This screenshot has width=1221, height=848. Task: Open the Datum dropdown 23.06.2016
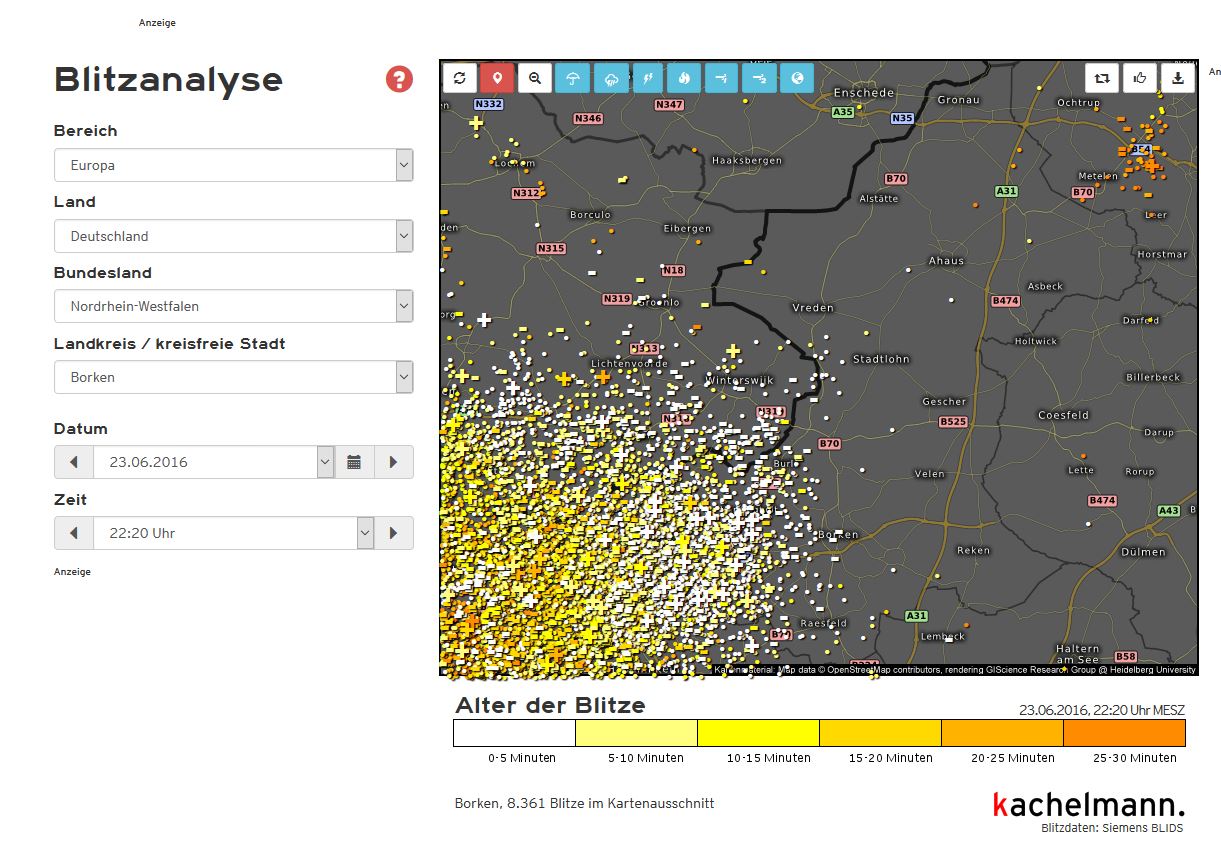tap(214, 462)
